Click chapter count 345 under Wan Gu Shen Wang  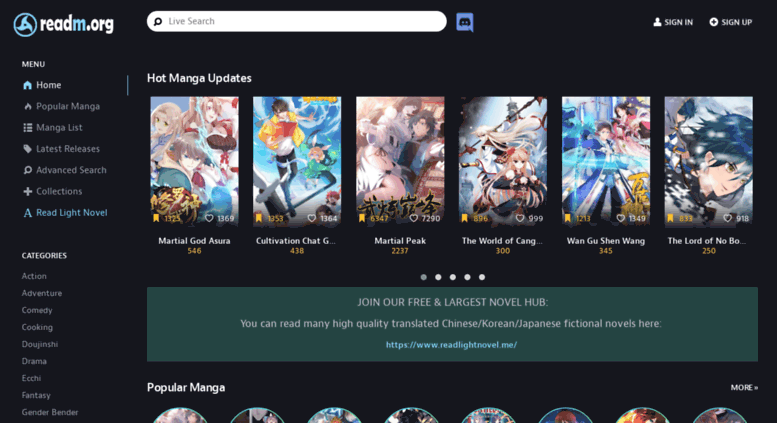[x=606, y=251]
